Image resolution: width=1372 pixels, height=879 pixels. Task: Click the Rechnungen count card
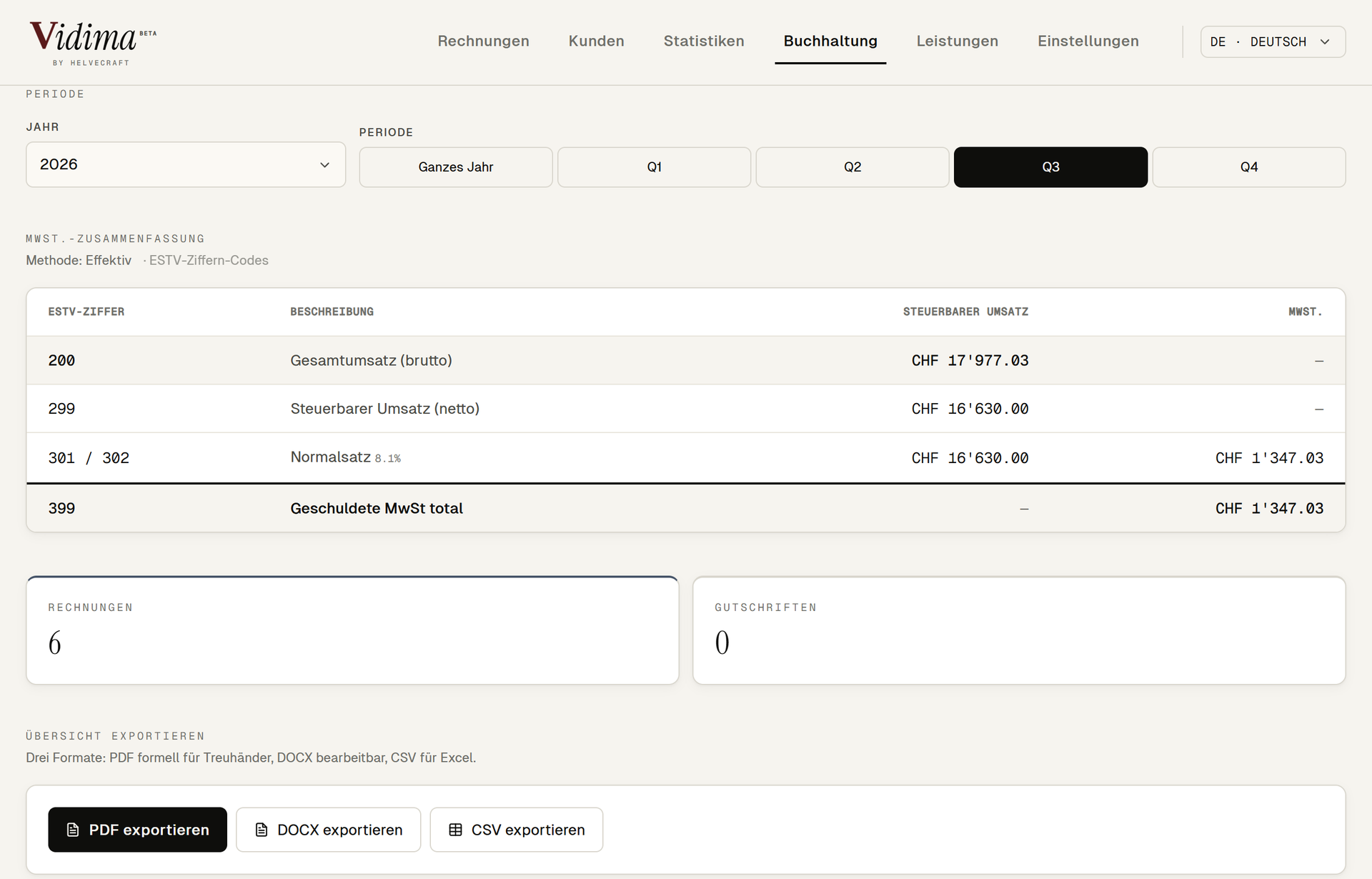[x=352, y=630]
